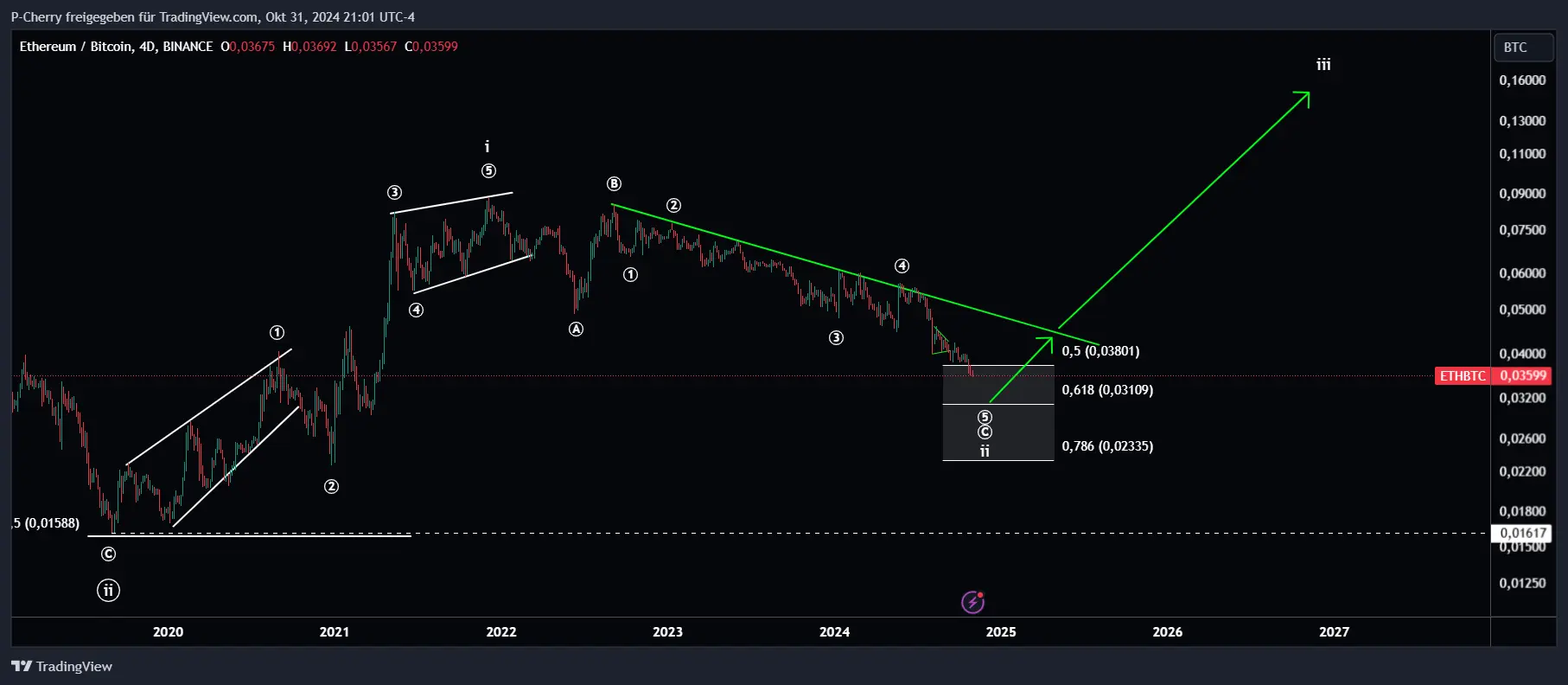Click the 0,13000 price axis level

tap(1522, 121)
